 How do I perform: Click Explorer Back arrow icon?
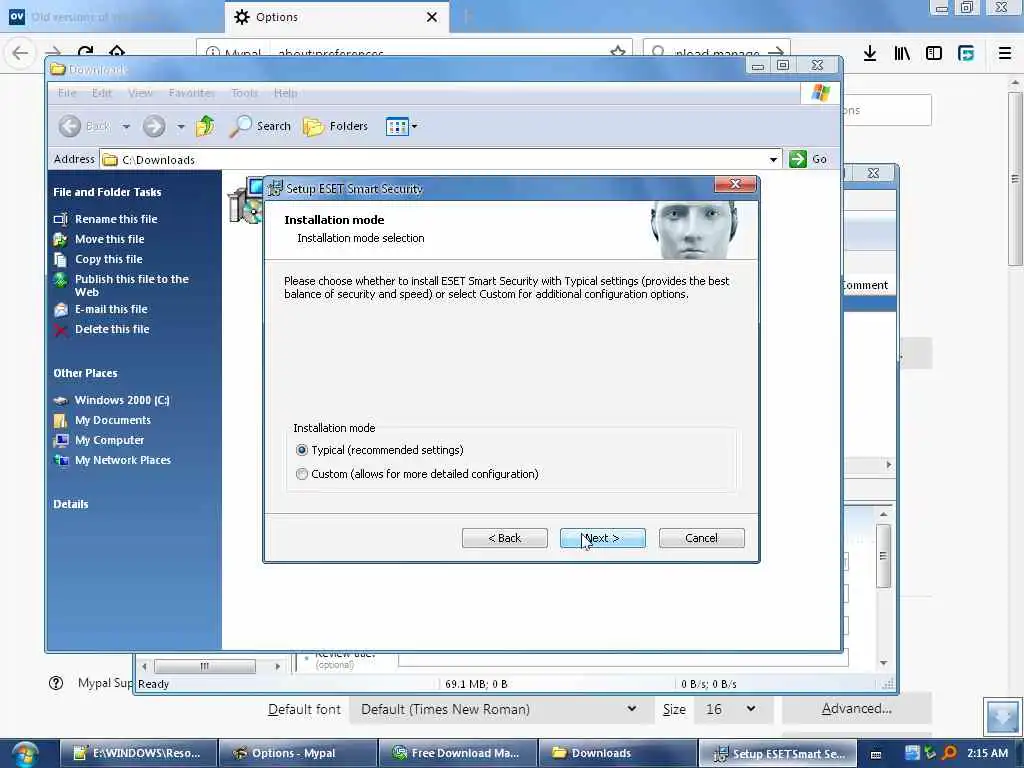(70, 126)
